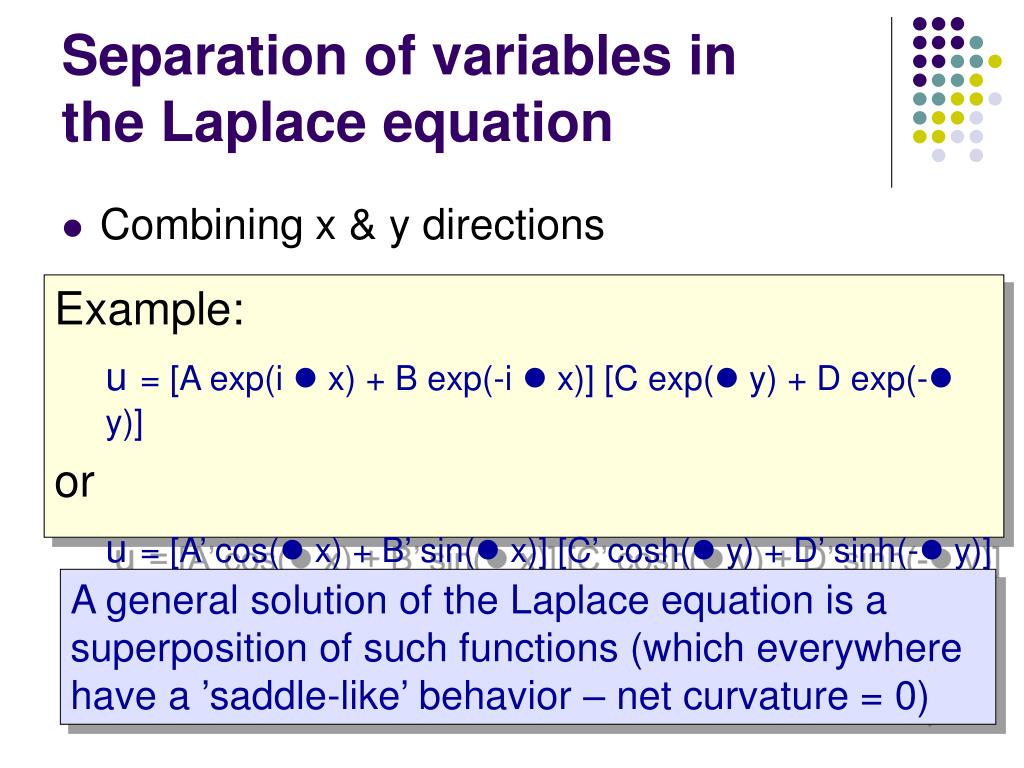The width and height of the screenshot is (1024, 768).
Task: Click the blue dot after 'C exp('
Action: click(726, 377)
